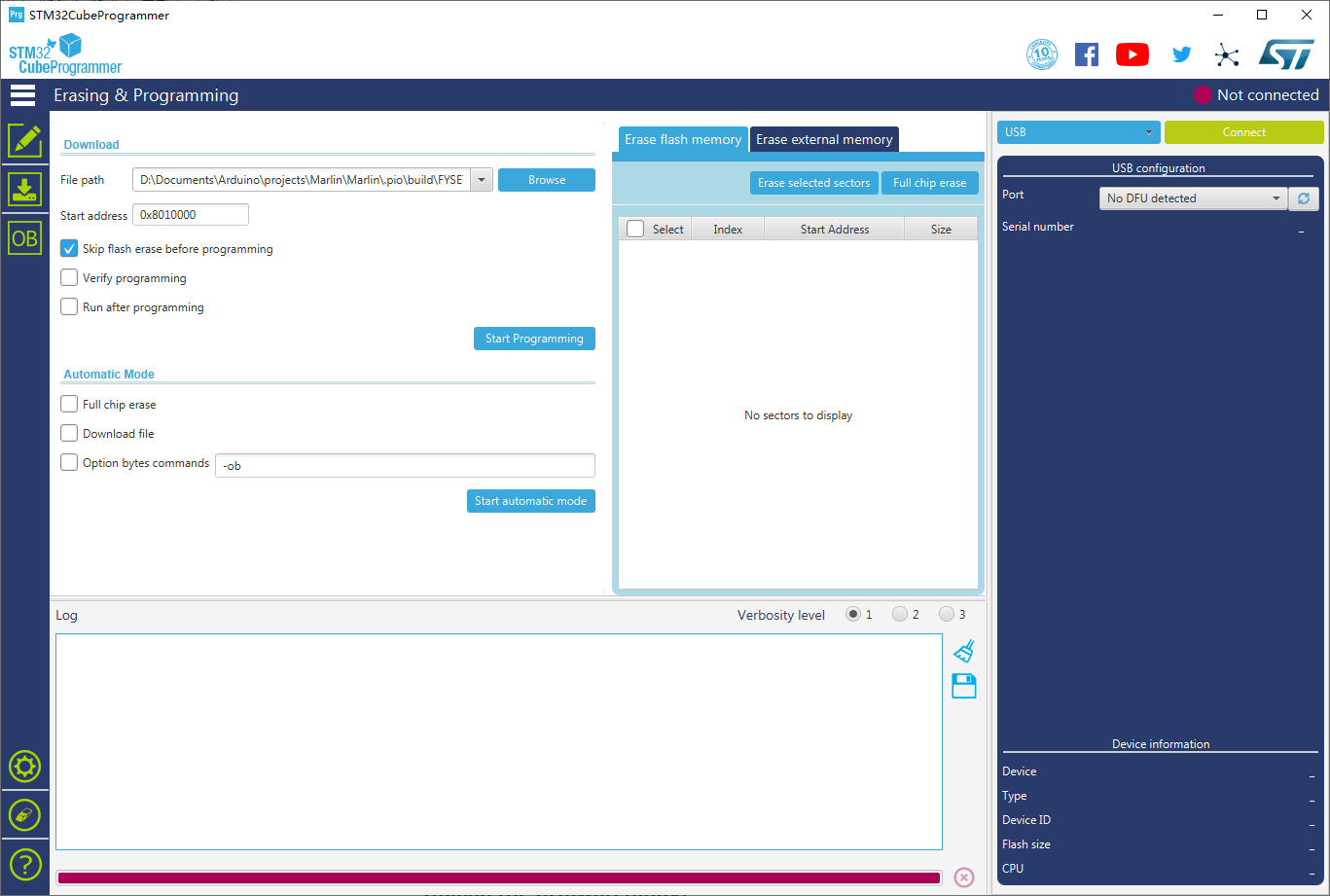Set verbosity level to 1
The width and height of the screenshot is (1330, 896).
(853, 615)
